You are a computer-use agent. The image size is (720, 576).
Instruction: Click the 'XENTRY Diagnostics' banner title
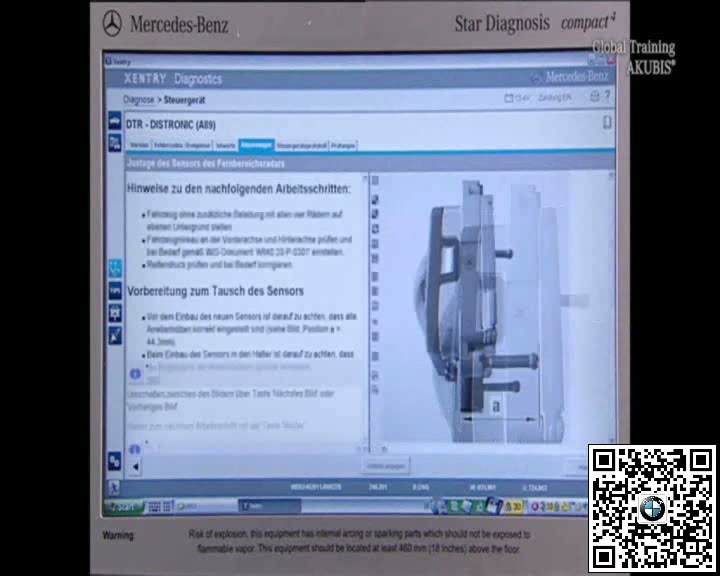click(173, 79)
